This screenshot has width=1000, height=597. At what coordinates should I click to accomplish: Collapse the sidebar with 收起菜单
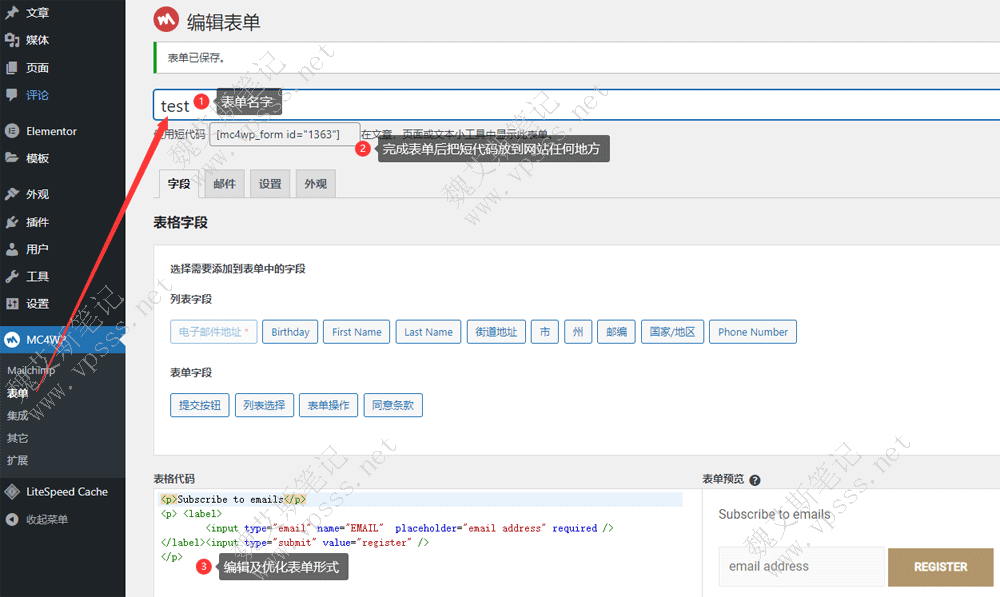coord(47,519)
